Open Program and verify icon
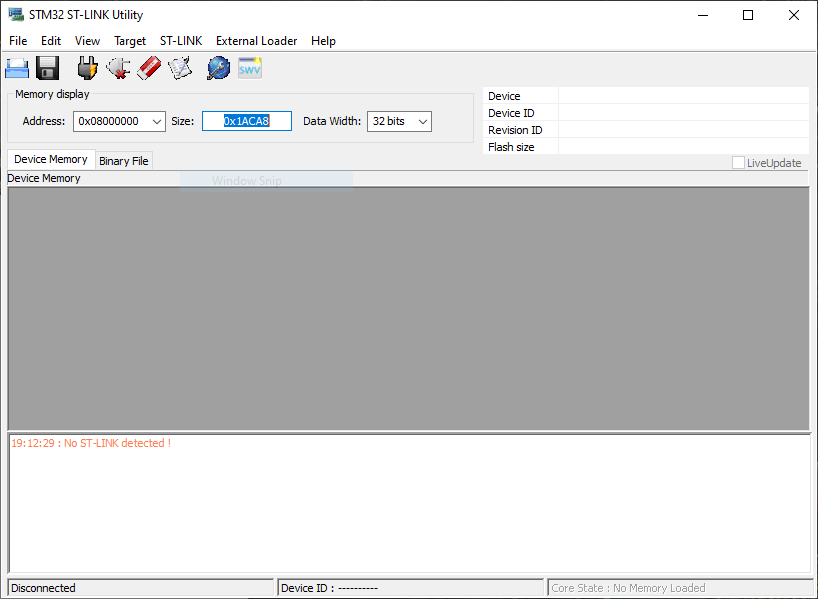 point(181,68)
